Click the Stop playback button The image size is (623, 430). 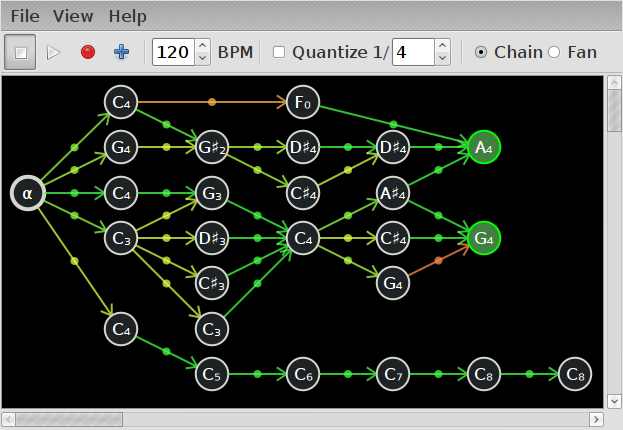20,52
